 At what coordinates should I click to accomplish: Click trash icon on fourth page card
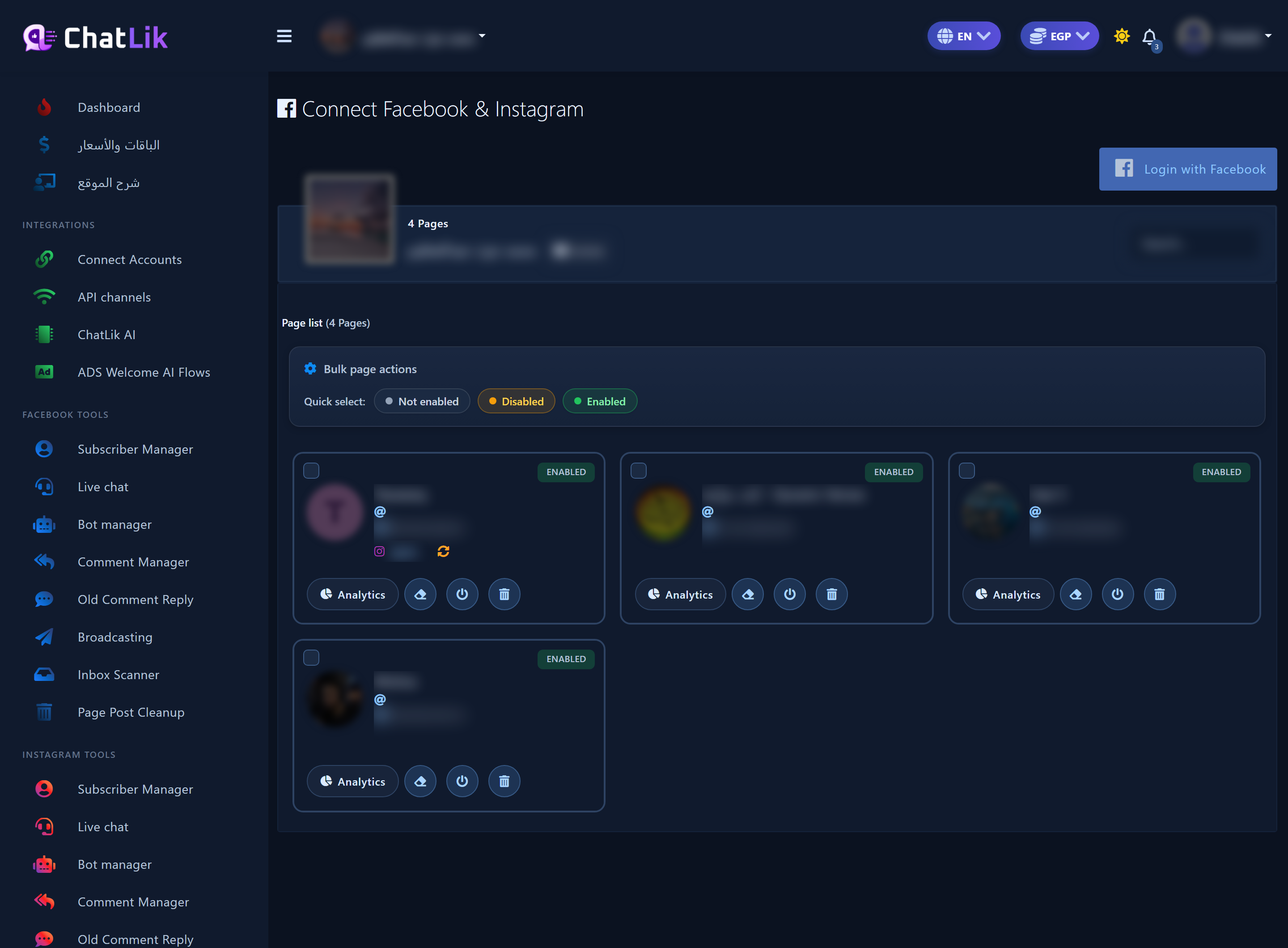[504, 782]
